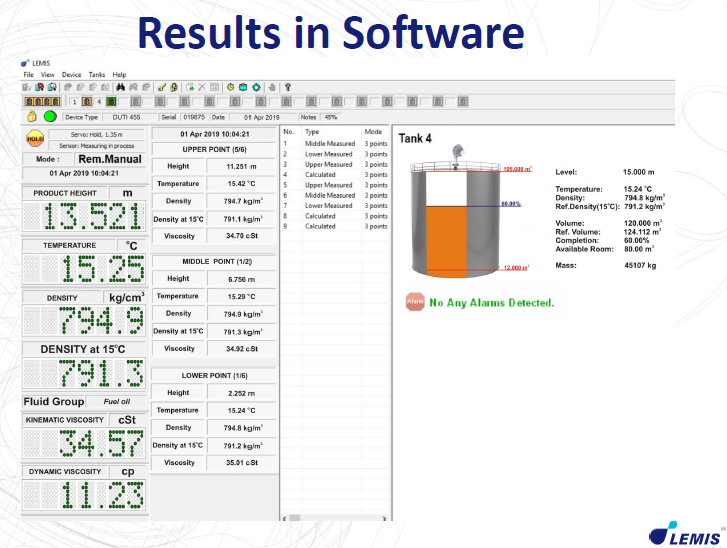The height and width of the screenshot is (548, 727).
Task: Click the 60.00% level marker on tank
Action: [x=511, y=204]
